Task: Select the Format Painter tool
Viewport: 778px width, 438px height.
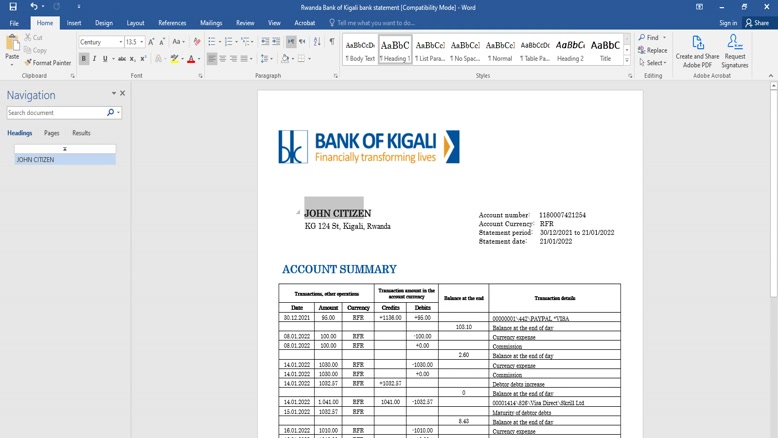Action: 48,63
